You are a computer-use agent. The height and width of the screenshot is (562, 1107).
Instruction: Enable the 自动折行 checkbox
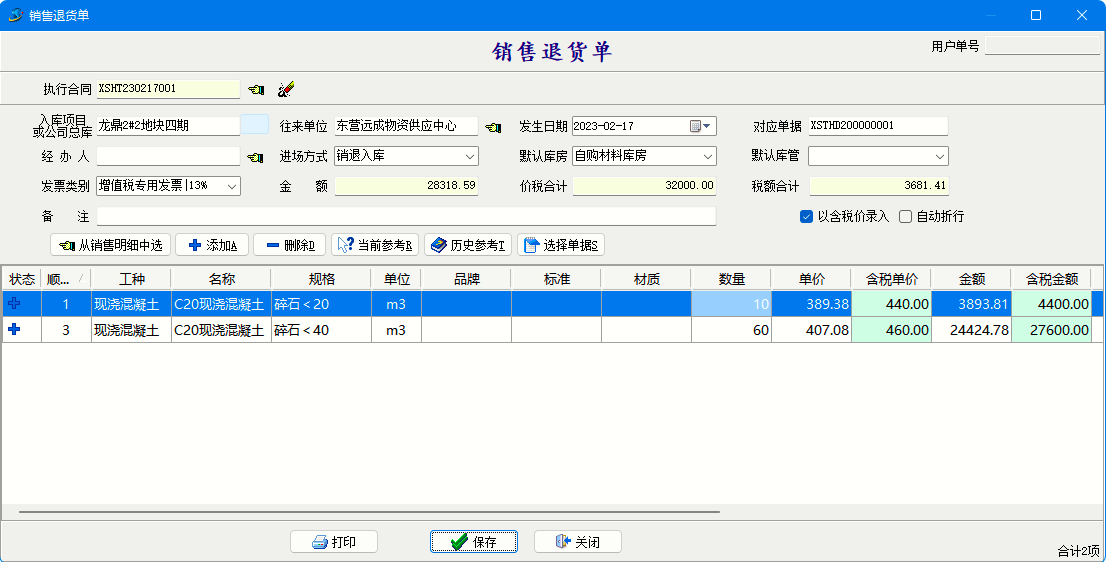[x=906, y=216]
